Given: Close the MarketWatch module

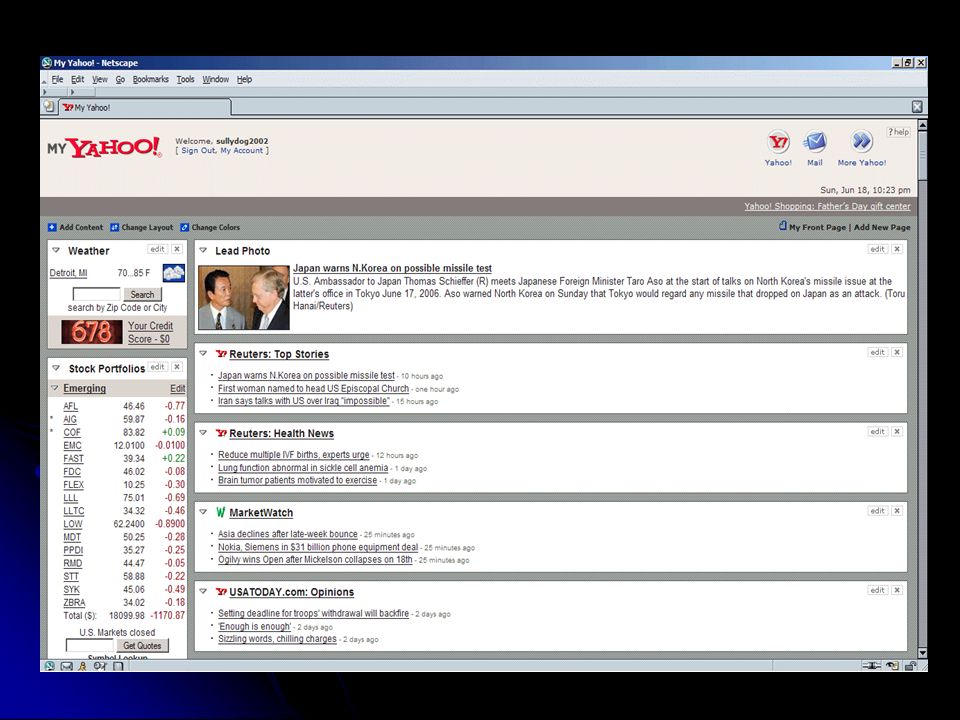Looking at the screenshot, I should (896, 511).
